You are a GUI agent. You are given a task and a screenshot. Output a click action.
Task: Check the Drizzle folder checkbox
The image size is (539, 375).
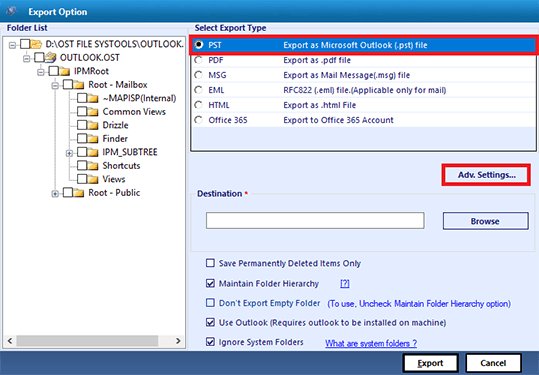coord(82,125)
